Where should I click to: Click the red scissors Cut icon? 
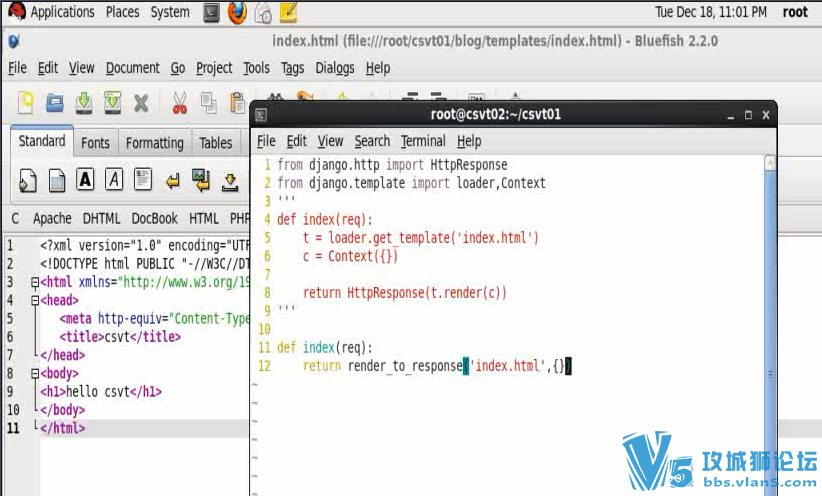[180, 103]
